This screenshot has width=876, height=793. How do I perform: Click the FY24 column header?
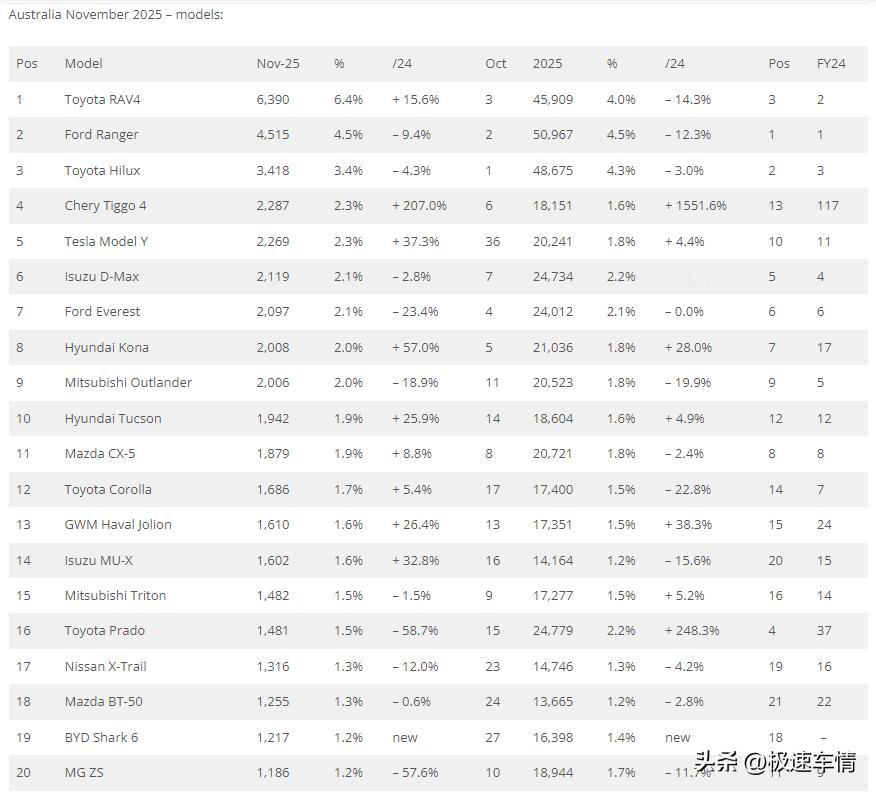pyautogui.click(x=831, y=64)
